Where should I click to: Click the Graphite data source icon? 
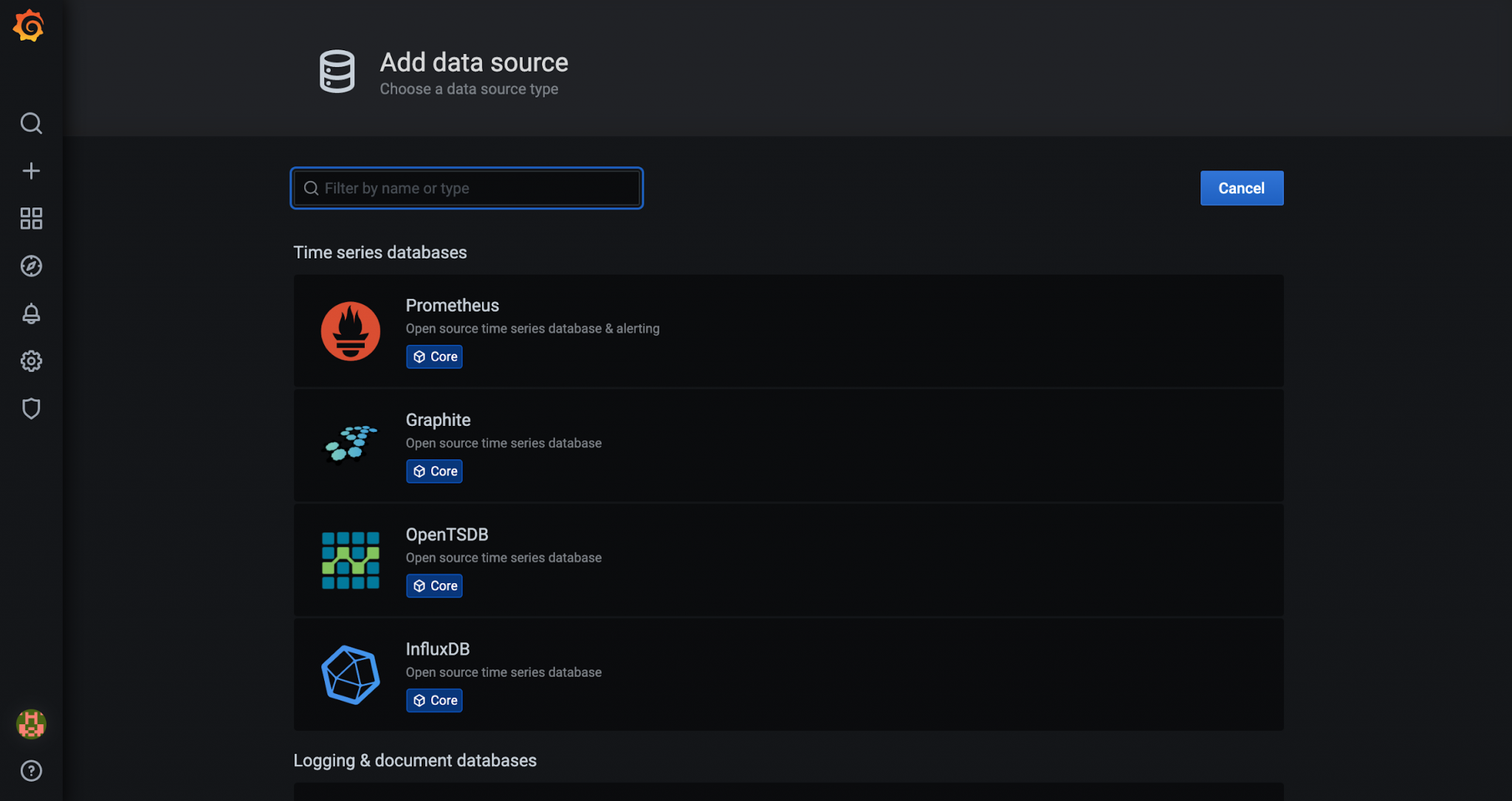click(351, 445)
